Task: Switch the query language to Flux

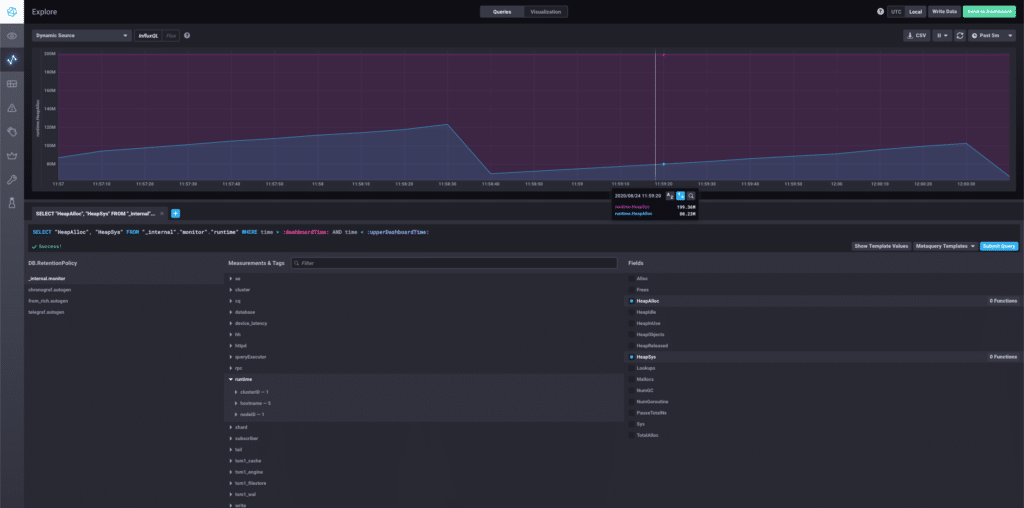Action: pyautogui.click(x=171, y=36)
